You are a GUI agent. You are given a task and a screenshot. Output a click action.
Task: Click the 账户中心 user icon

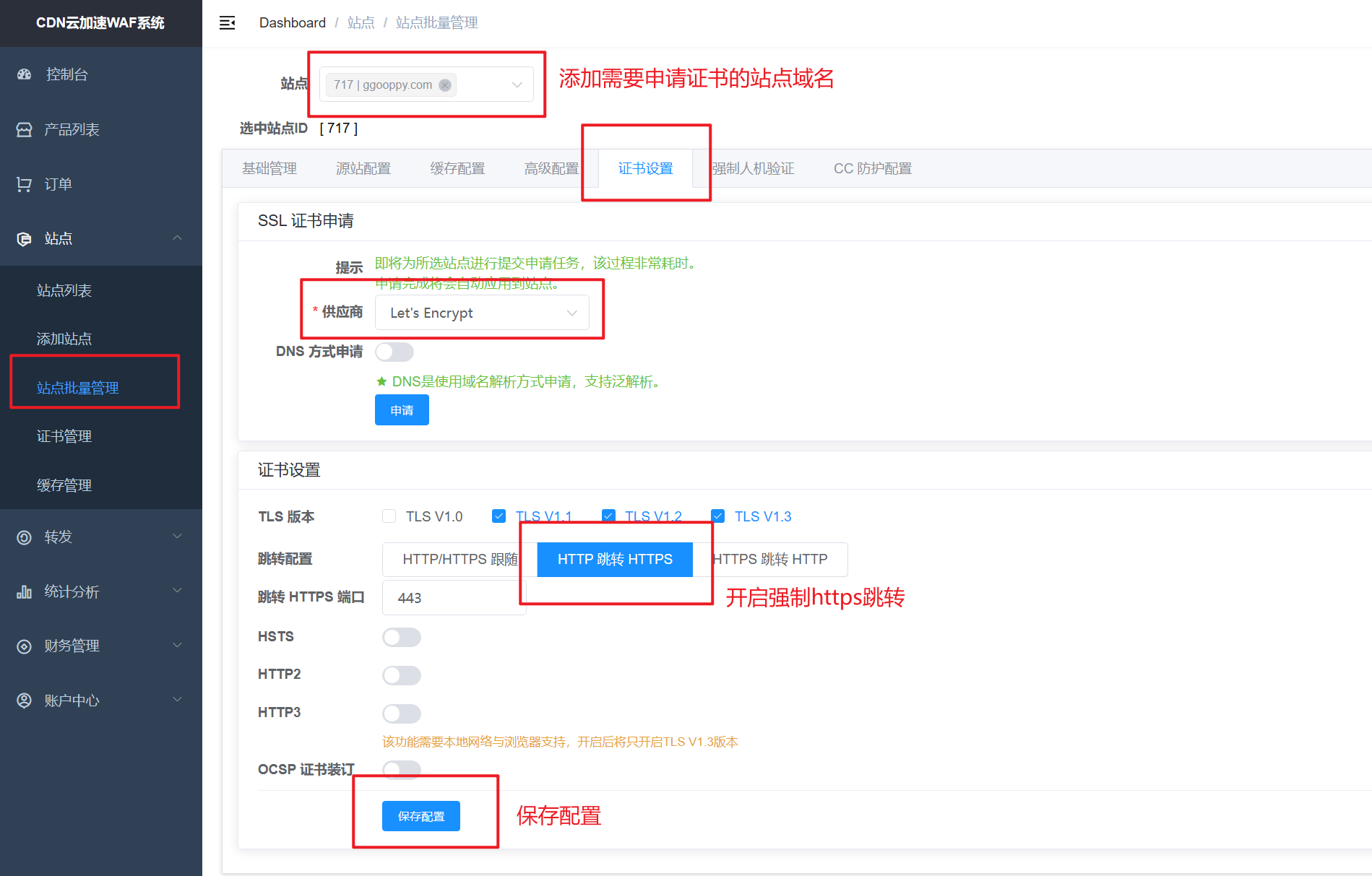25,701
